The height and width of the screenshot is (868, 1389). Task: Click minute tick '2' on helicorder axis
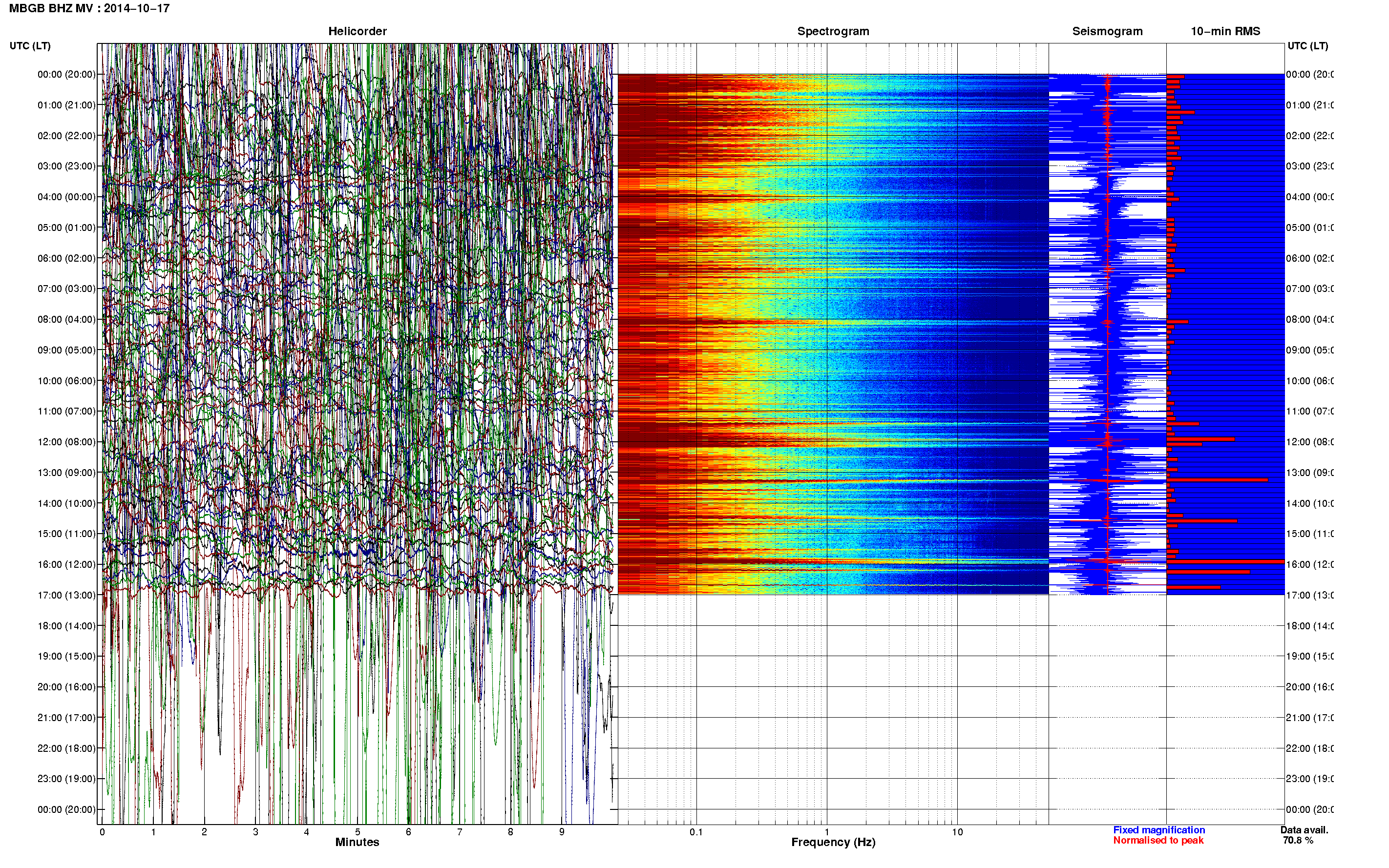[x=204, y=832]
